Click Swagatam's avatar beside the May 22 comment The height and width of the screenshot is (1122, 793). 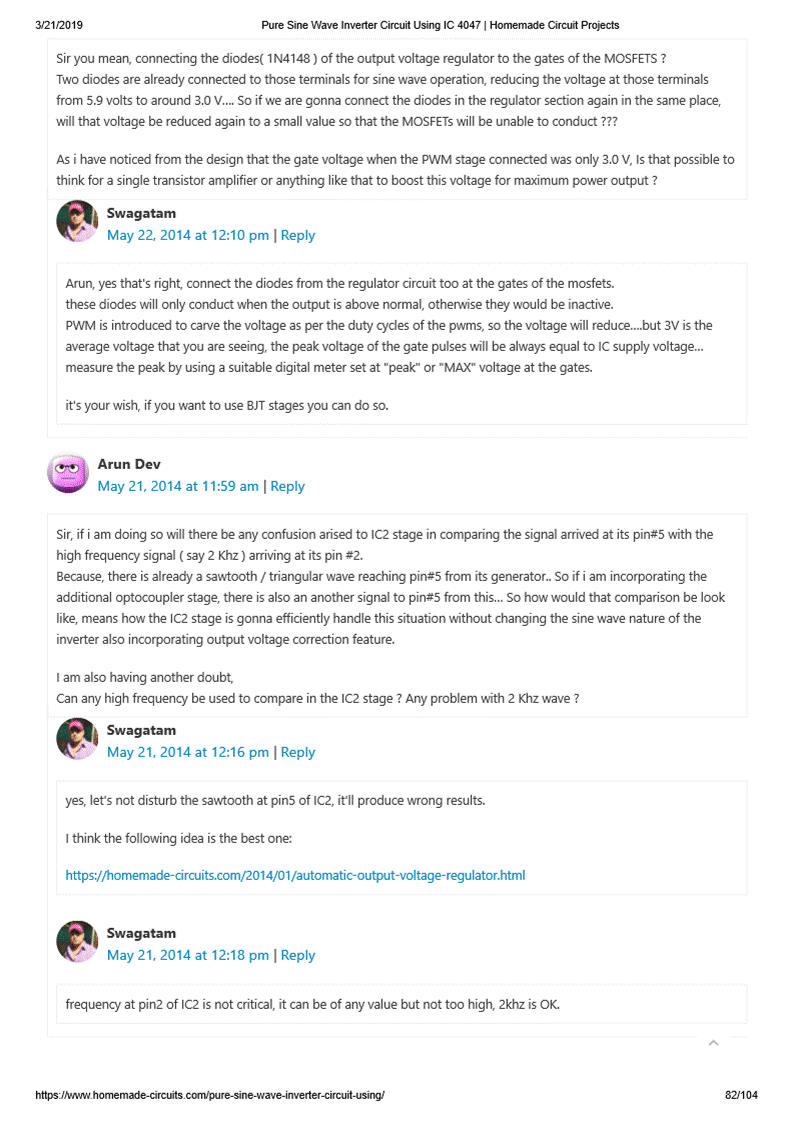(x=77, y=221)
